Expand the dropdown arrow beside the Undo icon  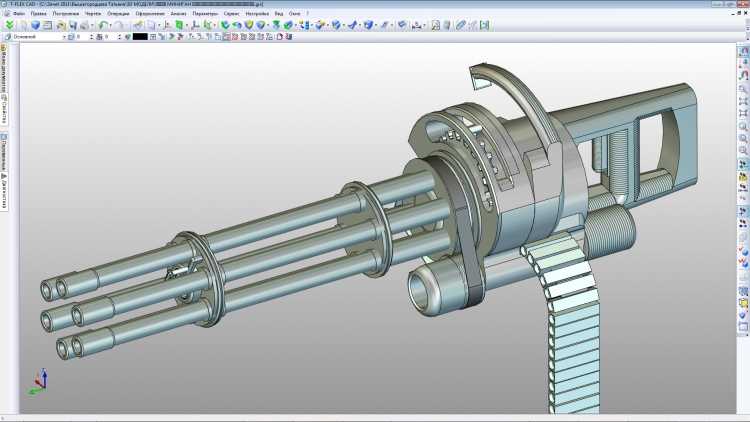pos(109,25)
